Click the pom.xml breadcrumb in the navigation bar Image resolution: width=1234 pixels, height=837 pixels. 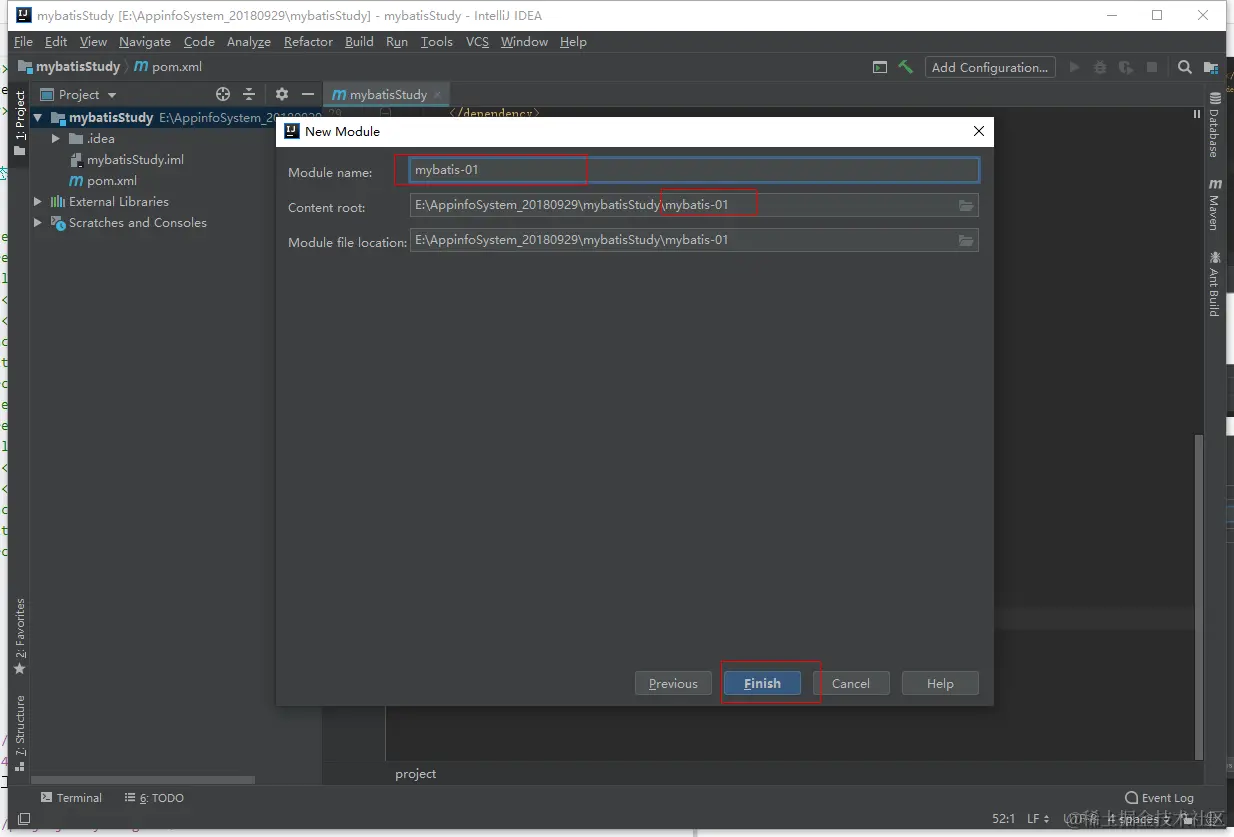tap(168, 67)
